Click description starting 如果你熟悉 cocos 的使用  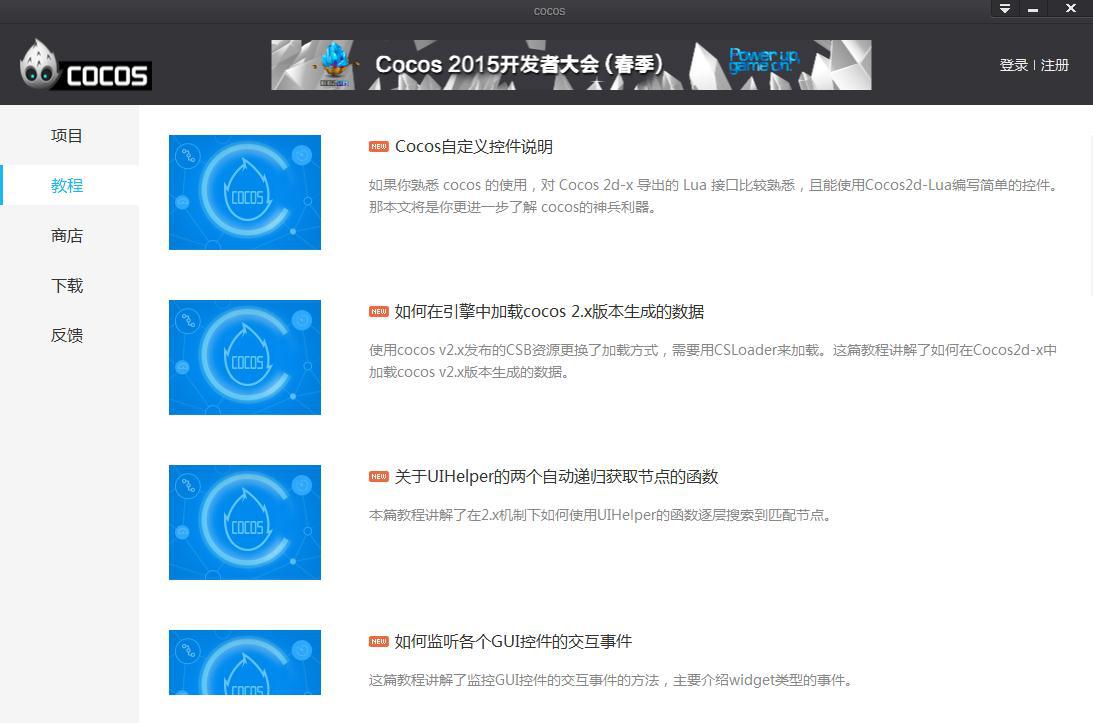(714, 196)
